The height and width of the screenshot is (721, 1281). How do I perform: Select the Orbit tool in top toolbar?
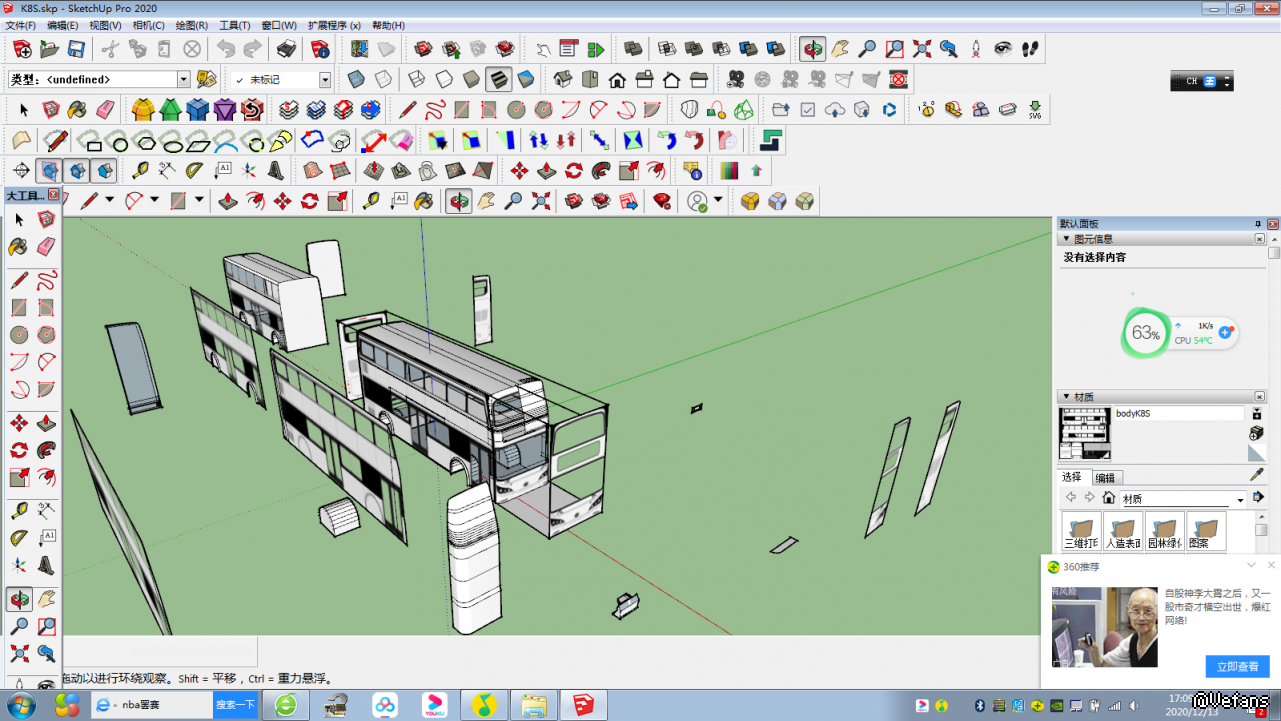(813, 49)
